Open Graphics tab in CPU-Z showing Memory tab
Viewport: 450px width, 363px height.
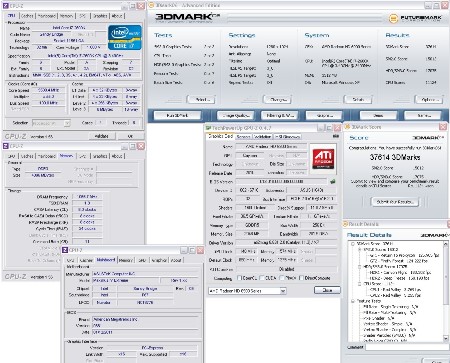[100, 156]
